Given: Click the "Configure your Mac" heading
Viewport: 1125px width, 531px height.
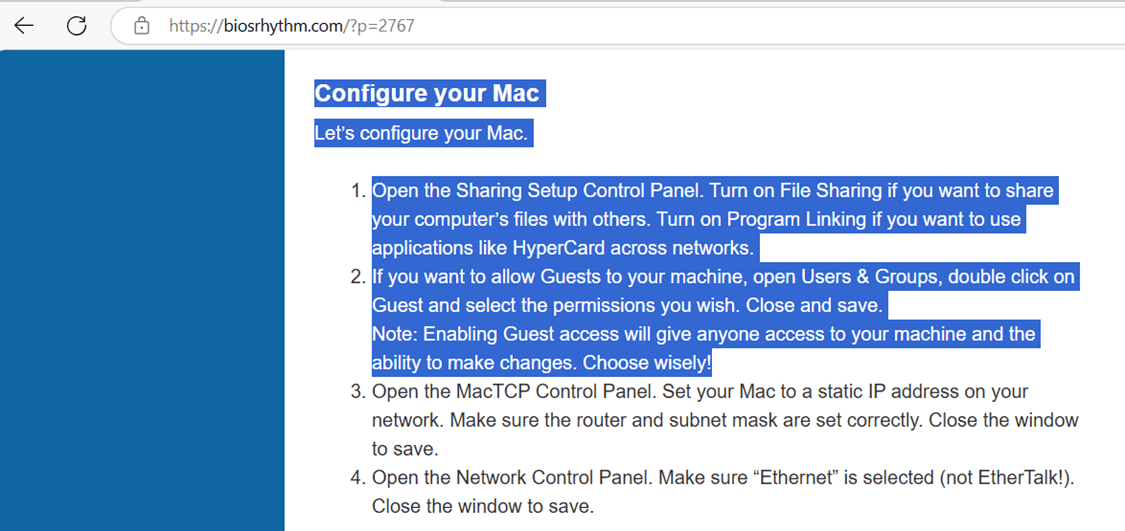Looking at the screenshot, I should point(428,93).
